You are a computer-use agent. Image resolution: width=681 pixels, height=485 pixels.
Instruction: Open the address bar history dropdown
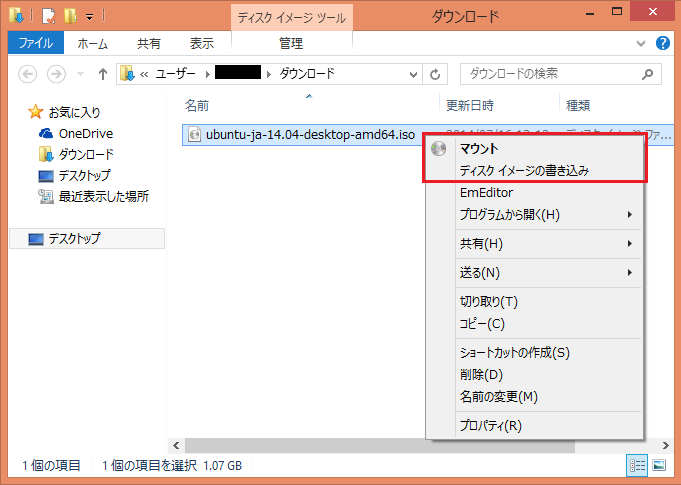coord(413,75)
